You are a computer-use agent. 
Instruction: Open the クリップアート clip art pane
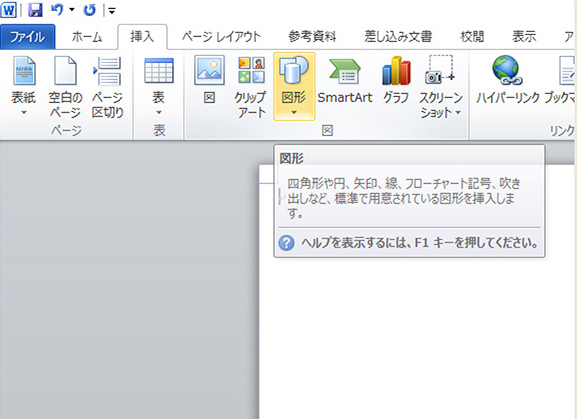click(x=251, y=86)
